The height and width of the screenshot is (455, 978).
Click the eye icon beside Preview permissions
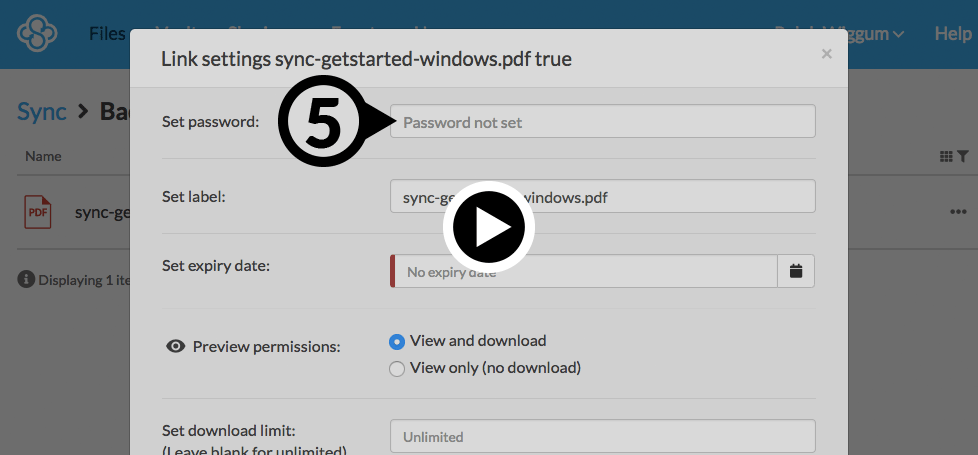(176, 347)
